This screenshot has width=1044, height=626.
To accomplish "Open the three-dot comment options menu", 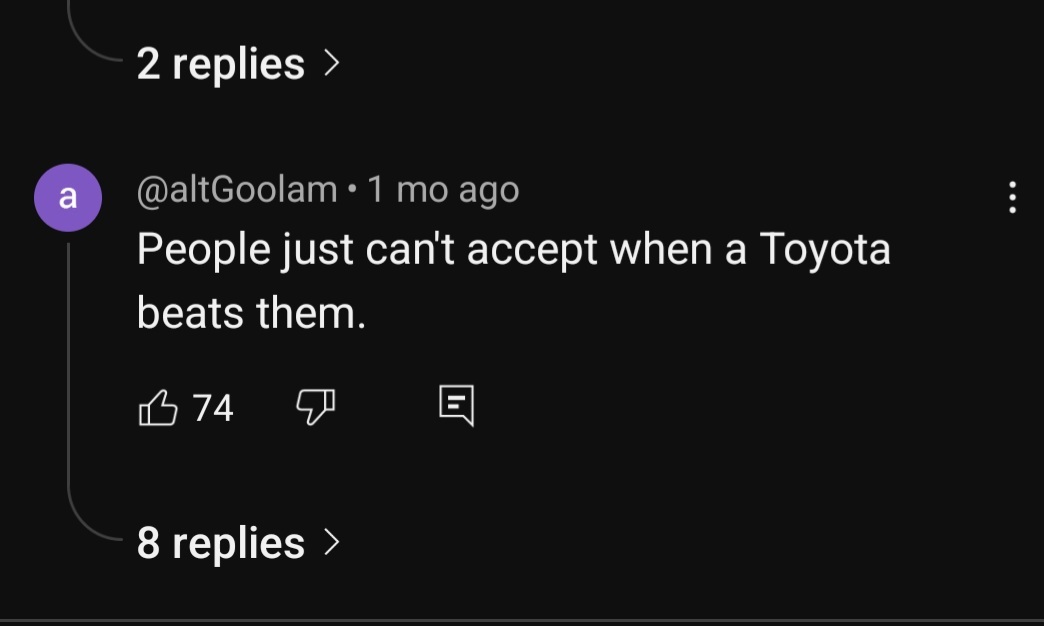I will 1012,198.
